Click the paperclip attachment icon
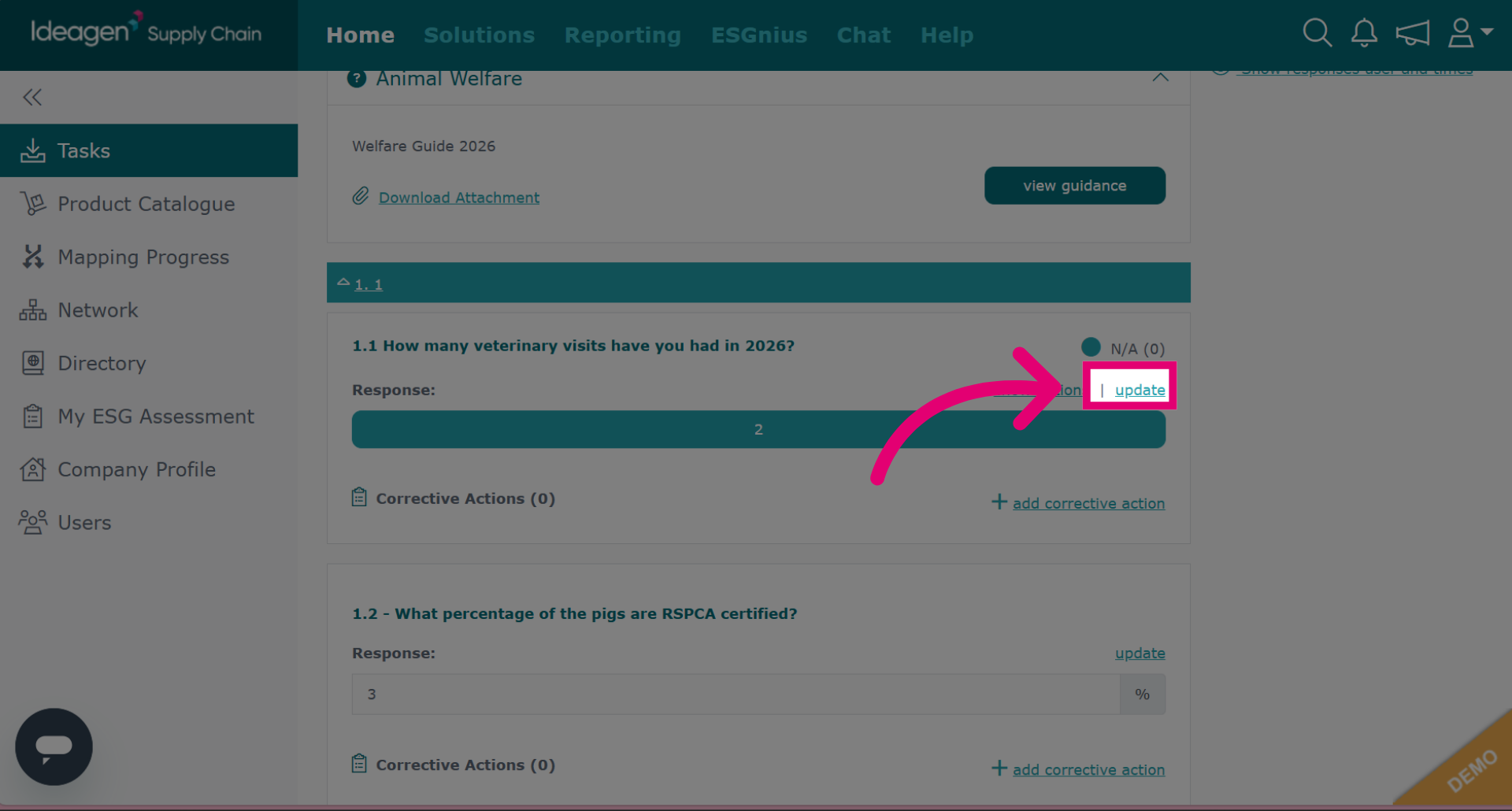 360,196
